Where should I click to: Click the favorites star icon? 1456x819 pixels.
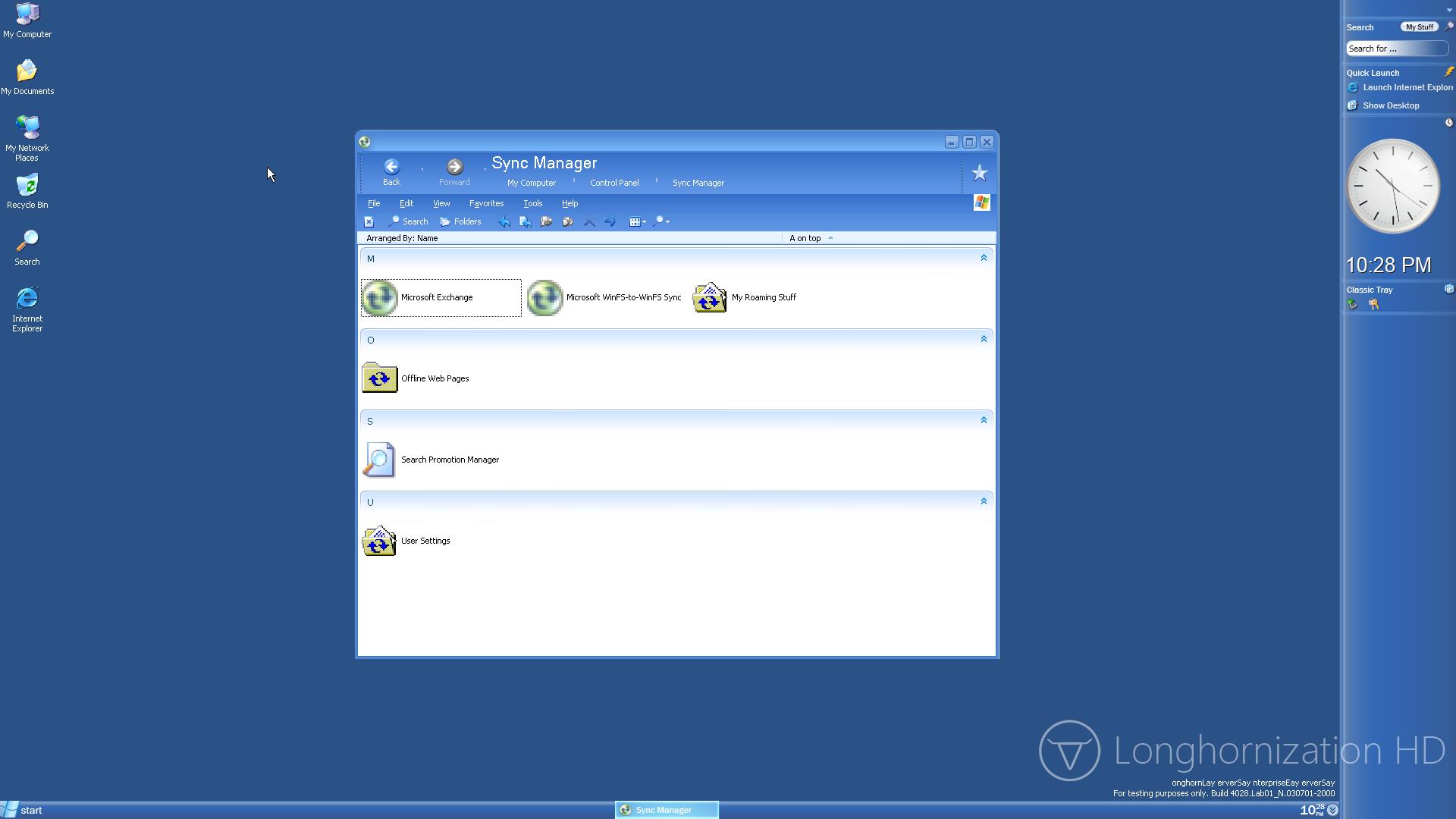click(x=979, y=174)
